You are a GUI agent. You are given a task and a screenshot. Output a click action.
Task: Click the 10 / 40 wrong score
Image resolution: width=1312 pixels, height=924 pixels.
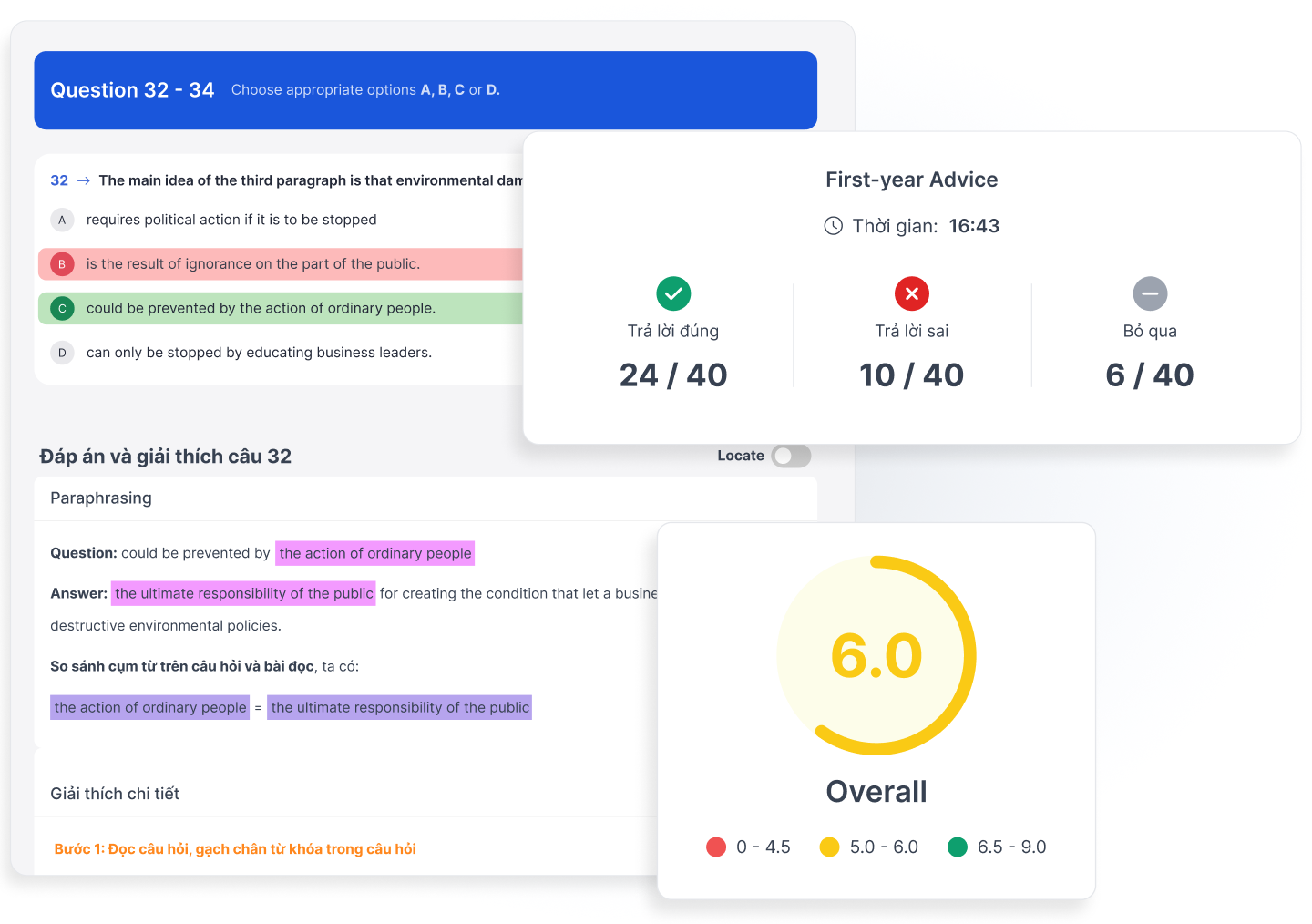coord(912,375)
